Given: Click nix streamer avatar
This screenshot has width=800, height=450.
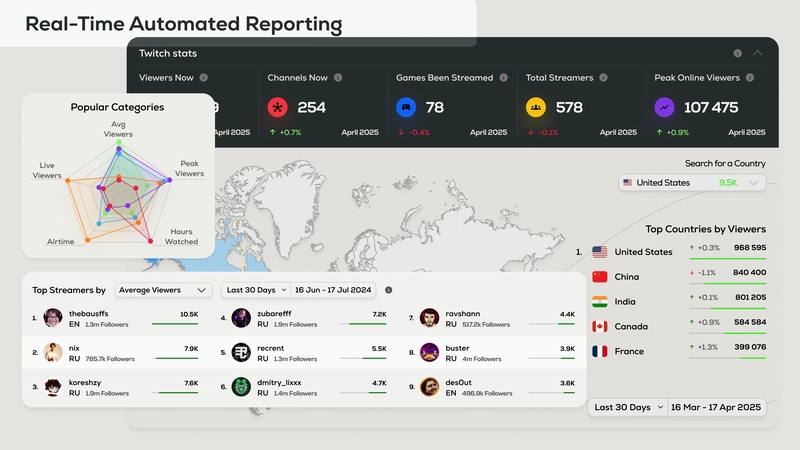Looking at the screenshot, I should point(53,352).
